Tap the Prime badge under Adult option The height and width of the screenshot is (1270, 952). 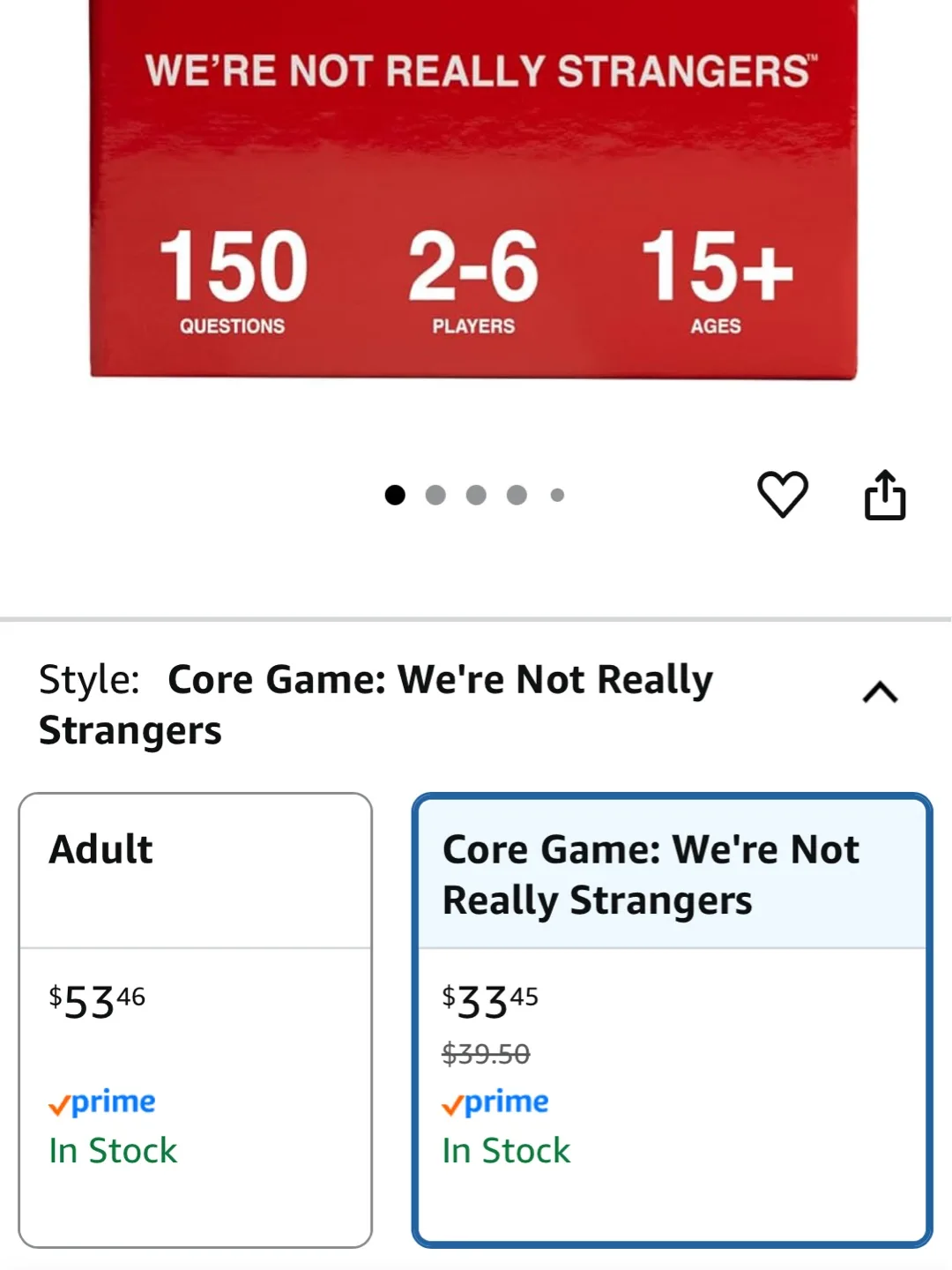tap(102, 1101)
